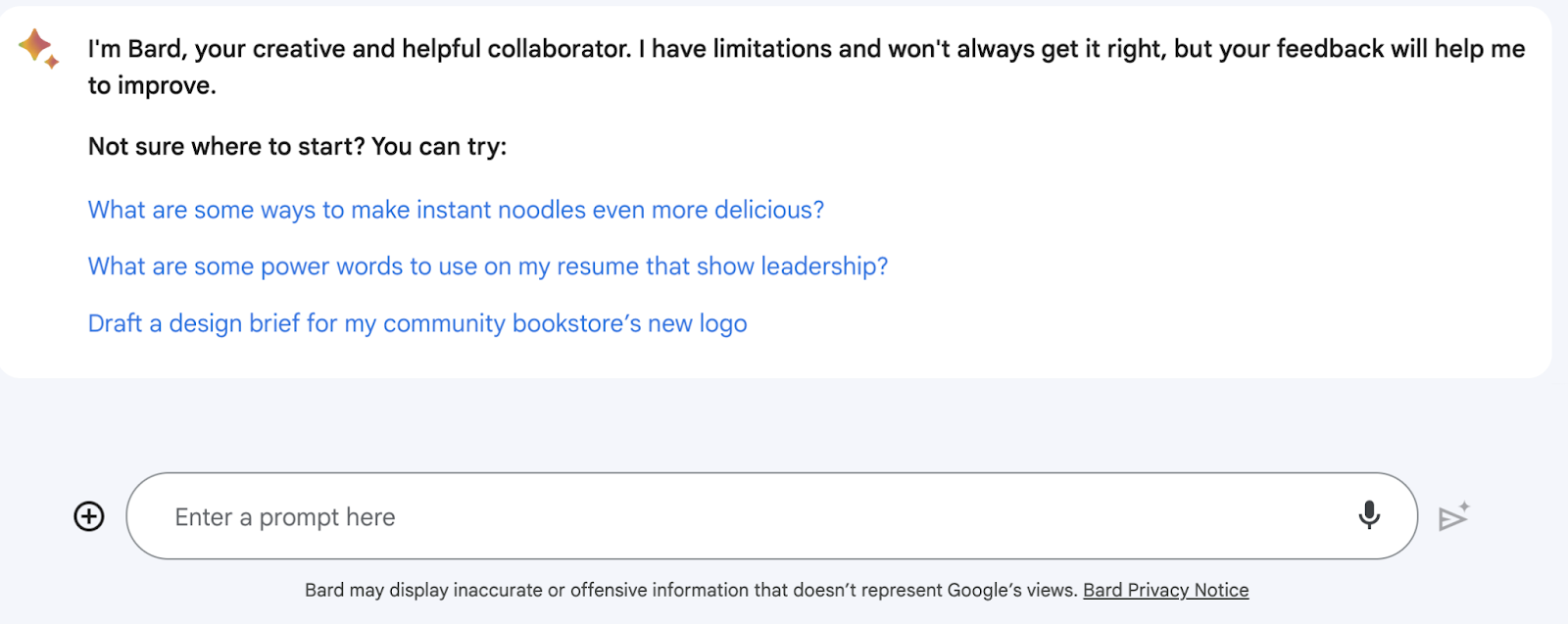Screen dimensions: 1568x624
Task: Select the instant noodles suggestion prompt
Action: 455,210
